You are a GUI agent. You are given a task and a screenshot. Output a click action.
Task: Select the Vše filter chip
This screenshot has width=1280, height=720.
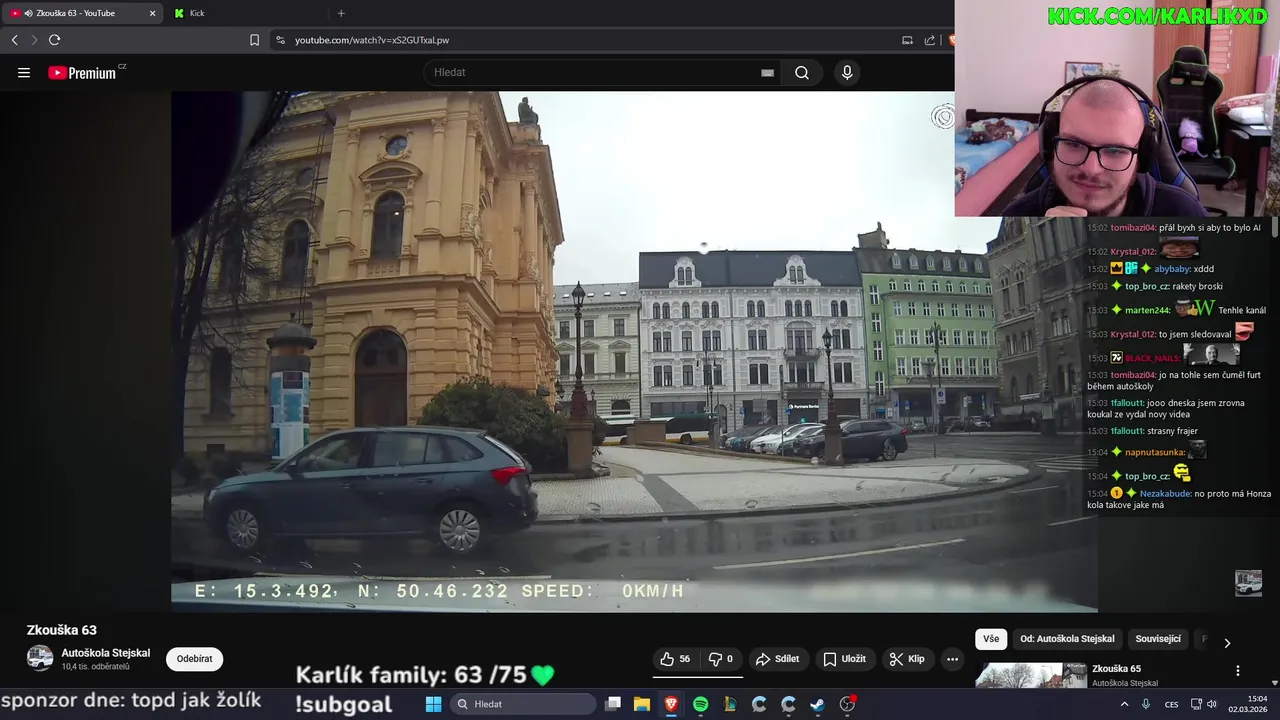[990, 639]
